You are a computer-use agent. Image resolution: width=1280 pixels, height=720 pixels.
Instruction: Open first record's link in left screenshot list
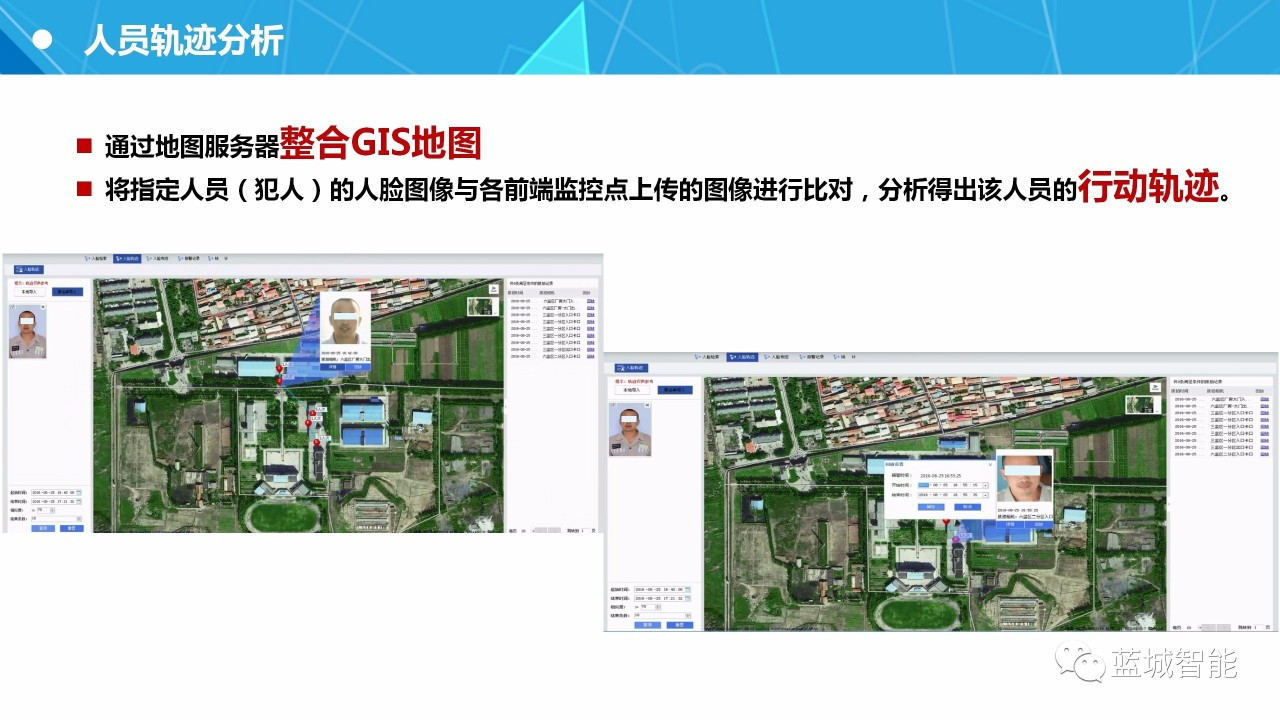pyautogui.click(x=591, y=300)
